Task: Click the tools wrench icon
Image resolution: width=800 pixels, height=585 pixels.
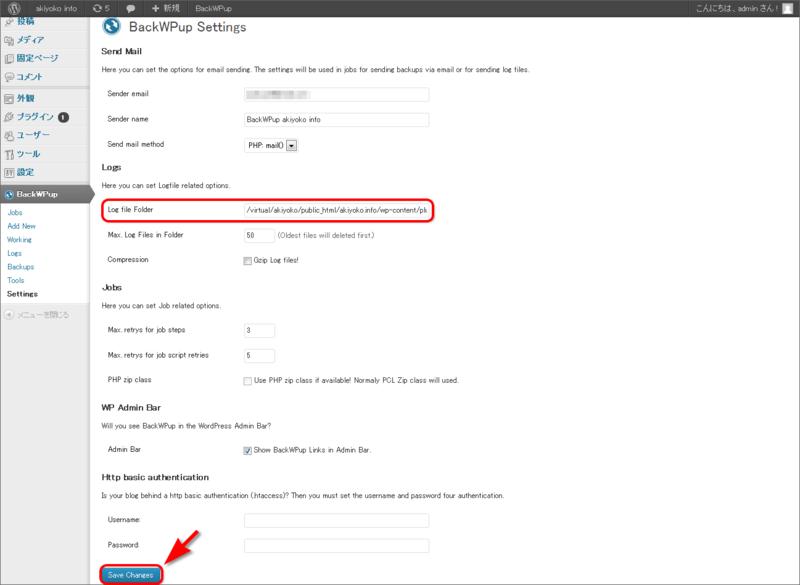Action: click(9, 155)
